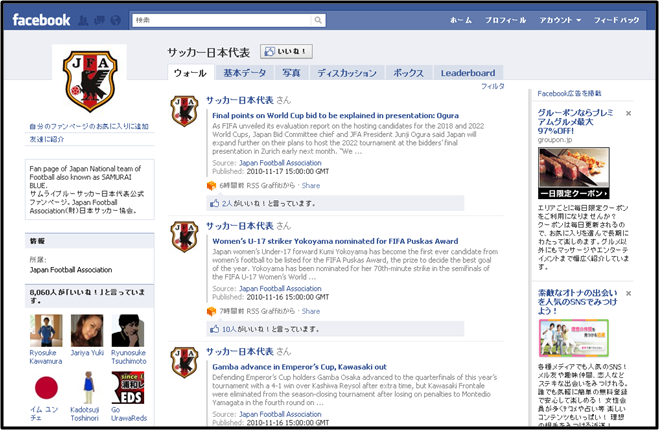
Task: Click thumbs-up icon beside 10人 likes
Action: [214, 329]
